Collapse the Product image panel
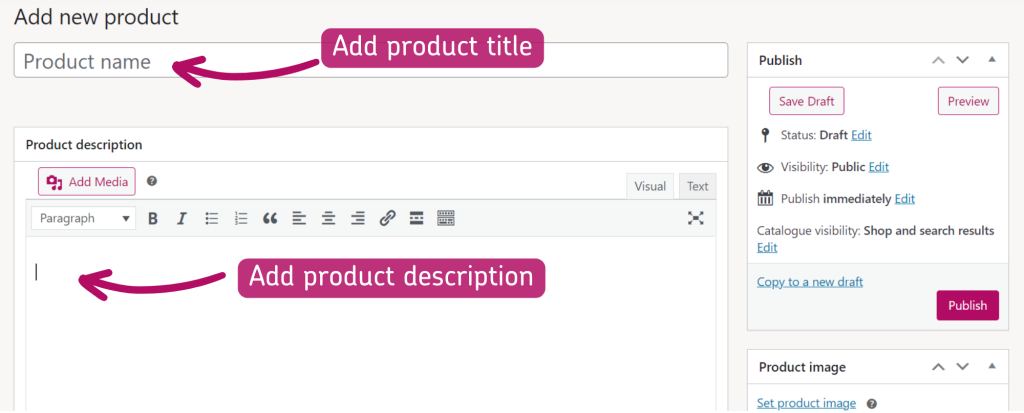Screen dimensions: 1024x413 [x=991, y=367]
